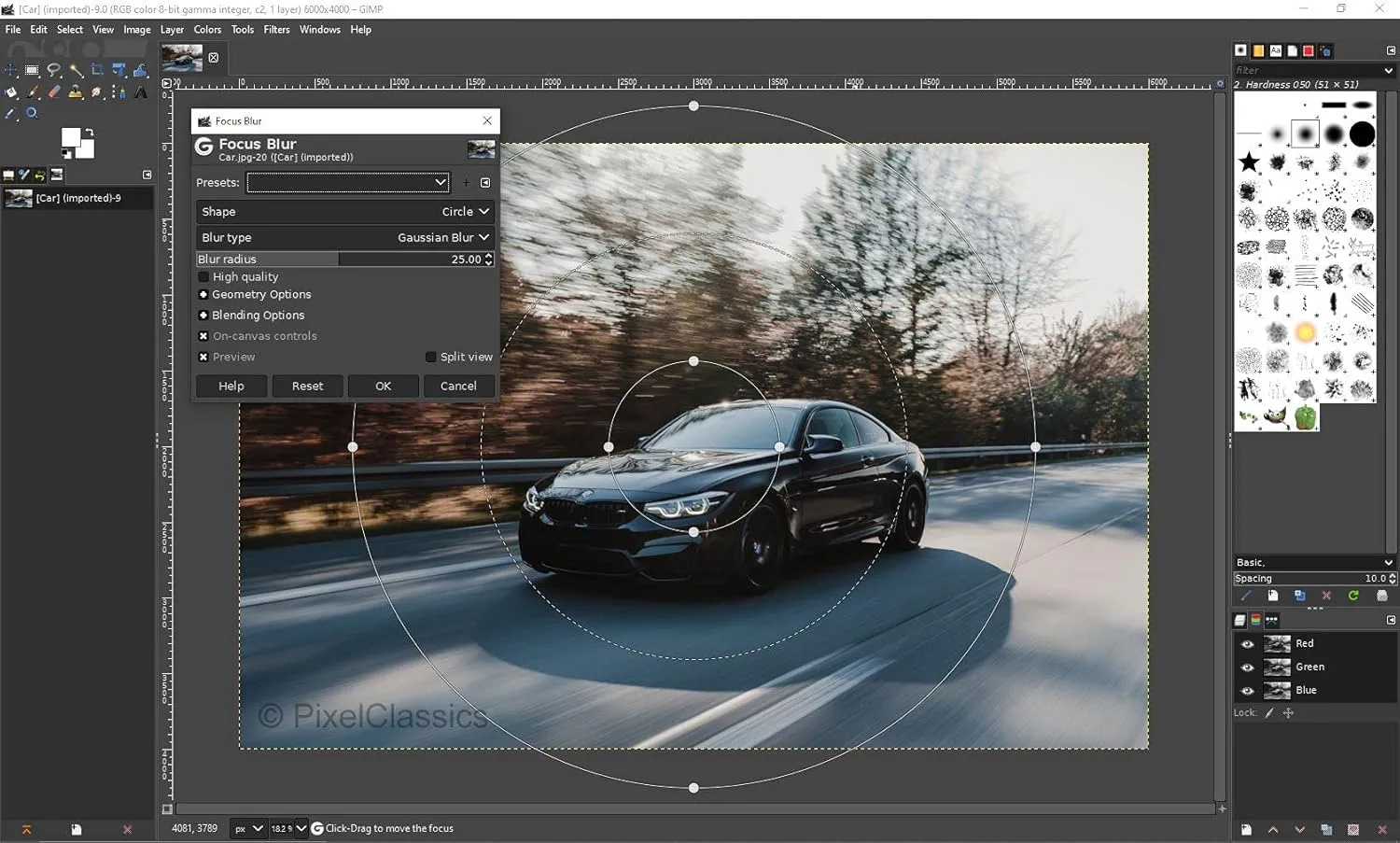Activate the Paintbrush tool
The image size is (1400, 843).
[32, 91]
